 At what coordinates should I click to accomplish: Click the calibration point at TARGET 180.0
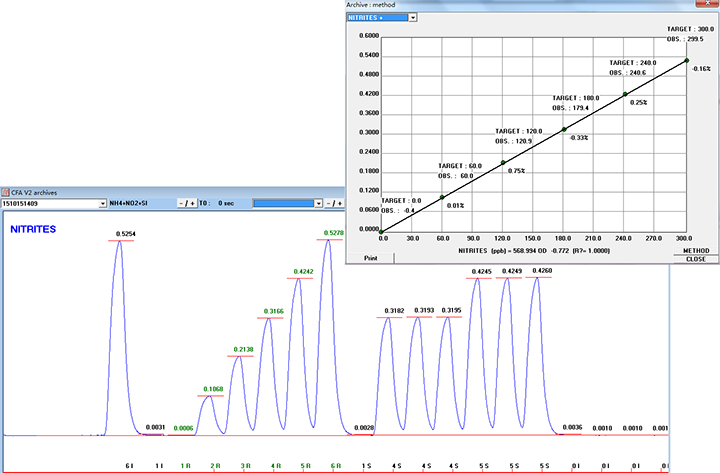pos(564,129)
